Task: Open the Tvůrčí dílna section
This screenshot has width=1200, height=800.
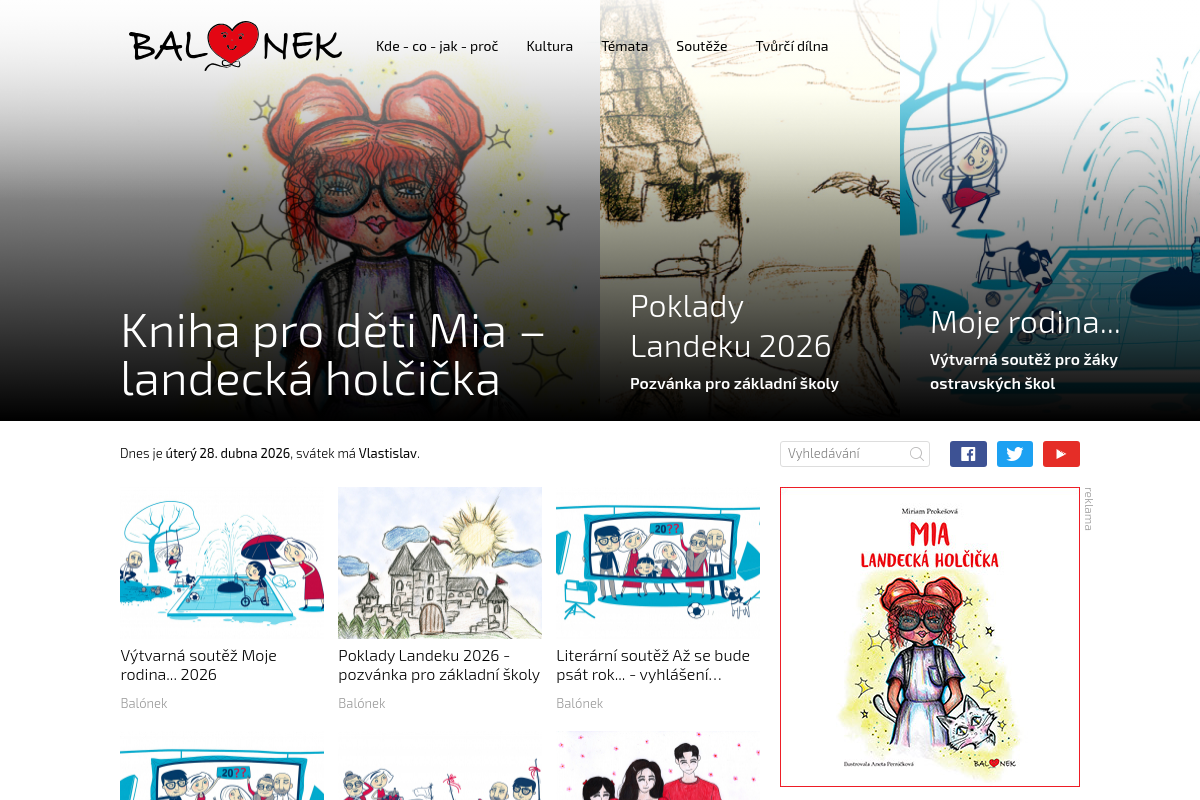Action: [x=792, y=46]
